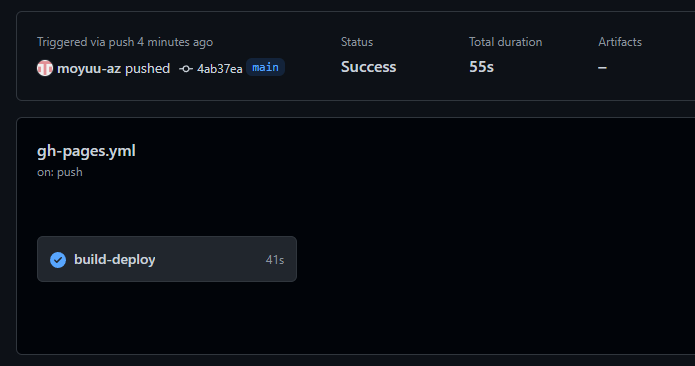
Task: Click the Artifacts column label
Action: pyautogui.click(x=620, y=42)
